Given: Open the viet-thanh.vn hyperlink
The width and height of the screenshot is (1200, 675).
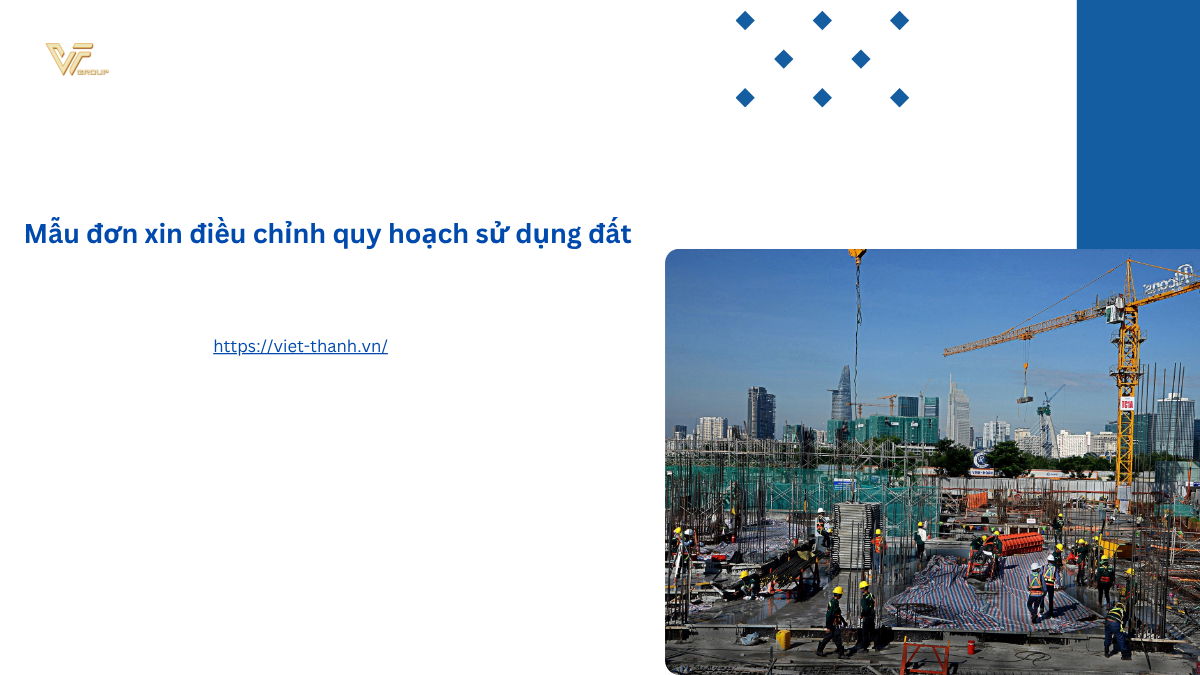Looking at the screenshot, I should [300, 346].
